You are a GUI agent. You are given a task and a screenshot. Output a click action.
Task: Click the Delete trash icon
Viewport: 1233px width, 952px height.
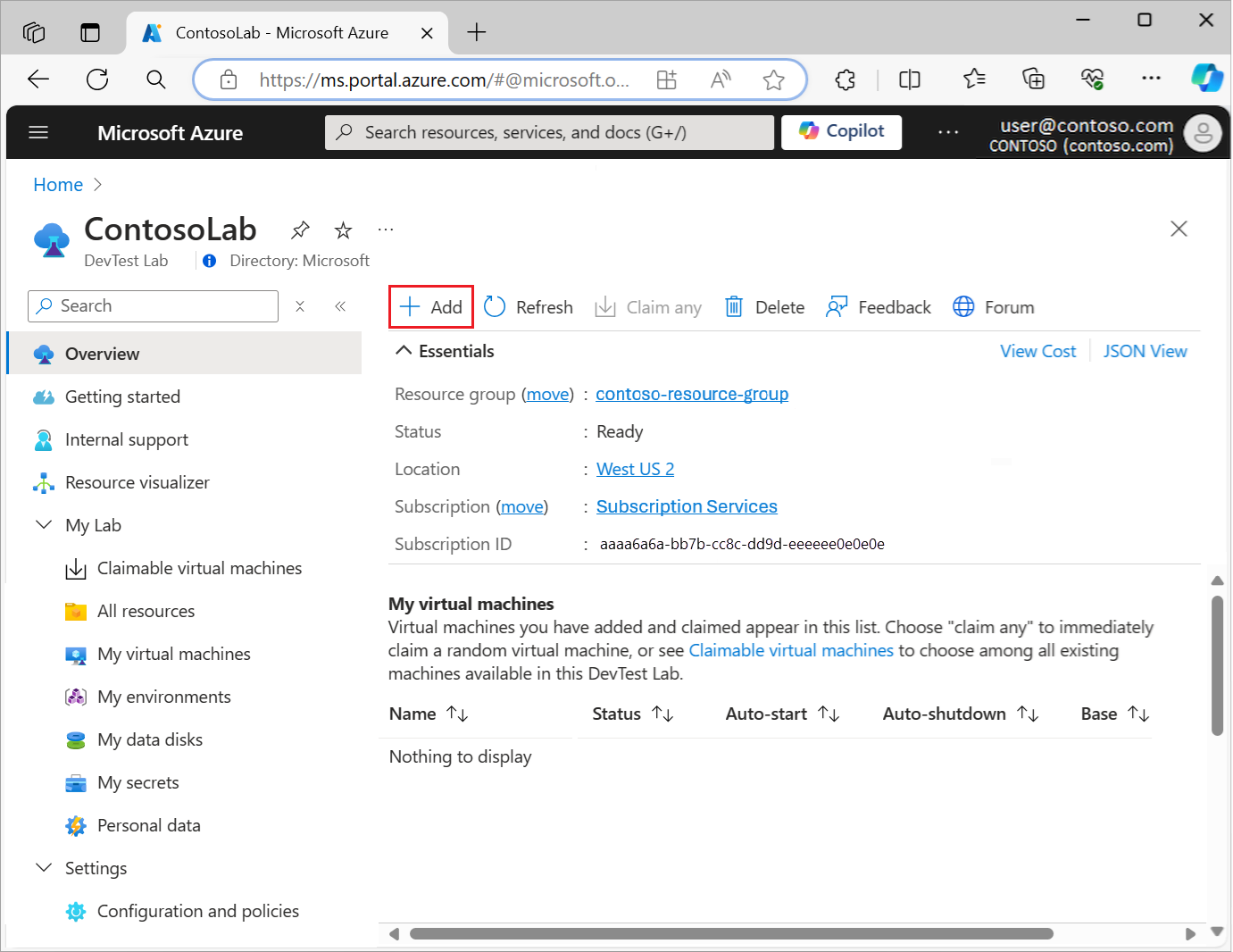coord(733,307)
